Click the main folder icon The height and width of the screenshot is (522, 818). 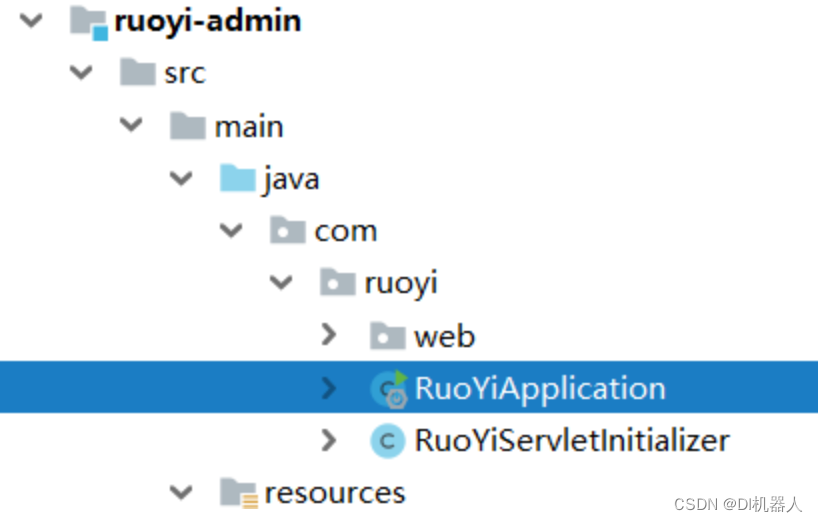tap(188, 126)
